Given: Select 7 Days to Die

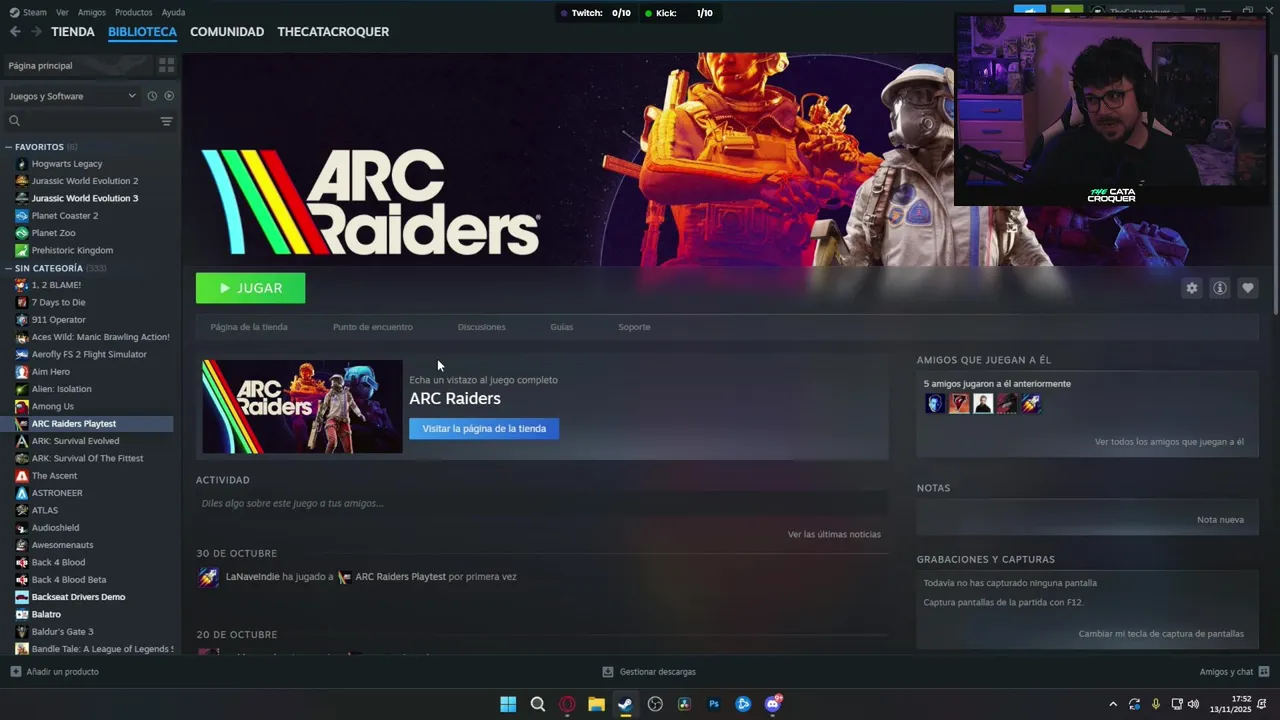Looking at the screenshot, I should (x=58, y=302).
